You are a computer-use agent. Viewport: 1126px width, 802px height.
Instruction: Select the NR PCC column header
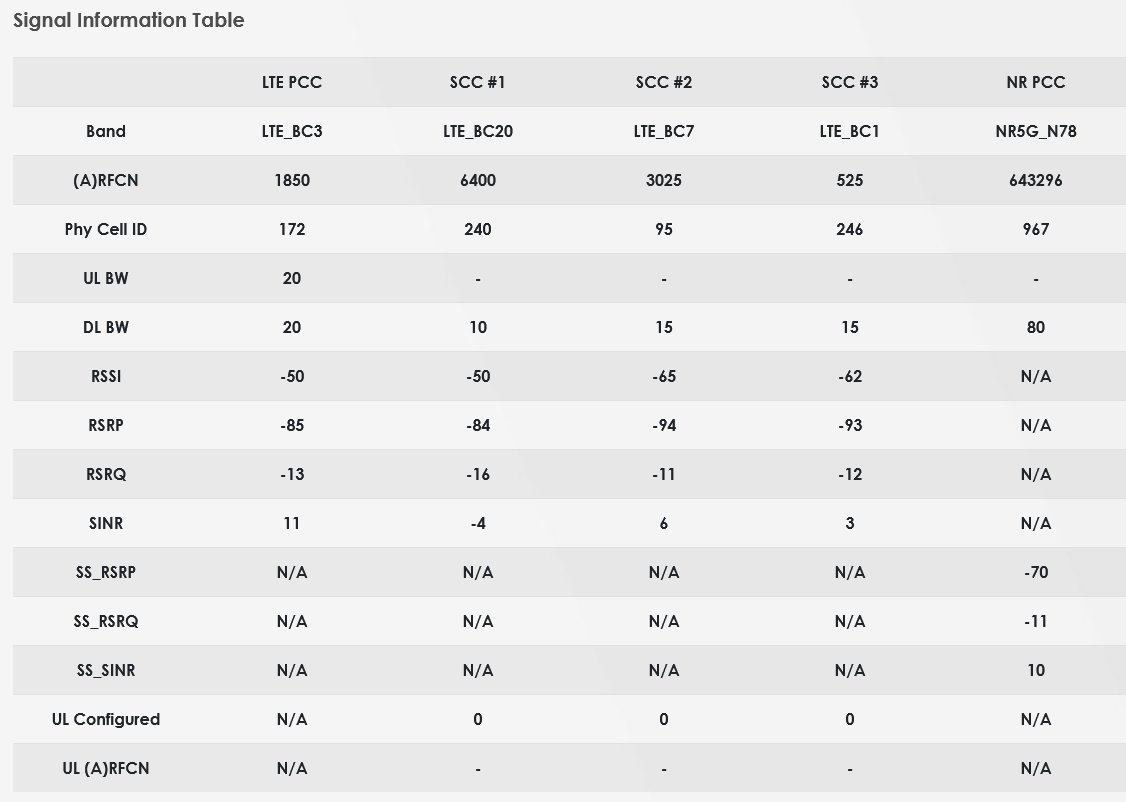[x=1036, y=82]
